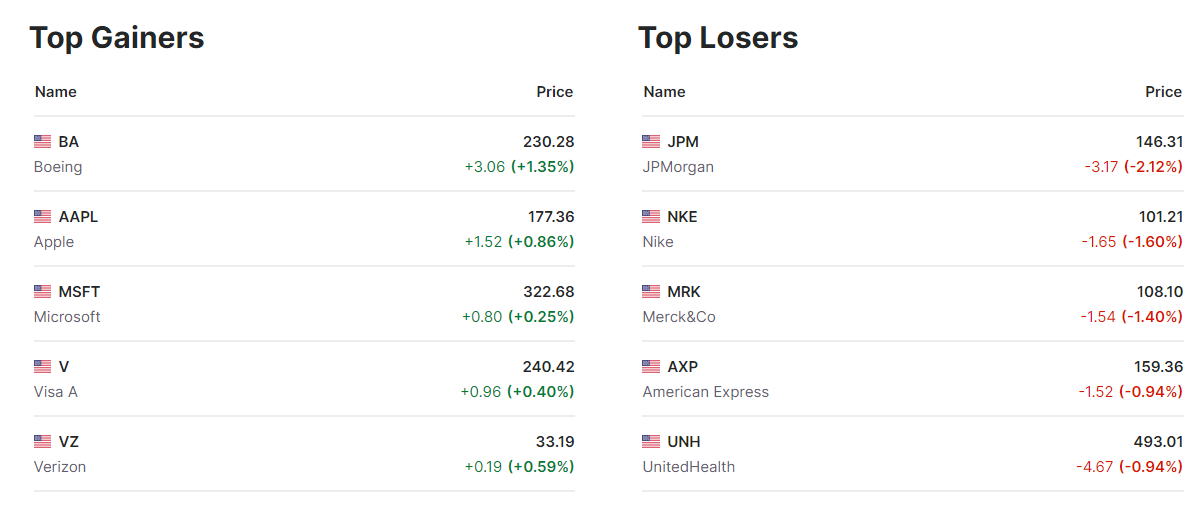Viewport: 1201px width, 506px height.
Task: Open the American Express stock link
Action: (x=706, y=392)
